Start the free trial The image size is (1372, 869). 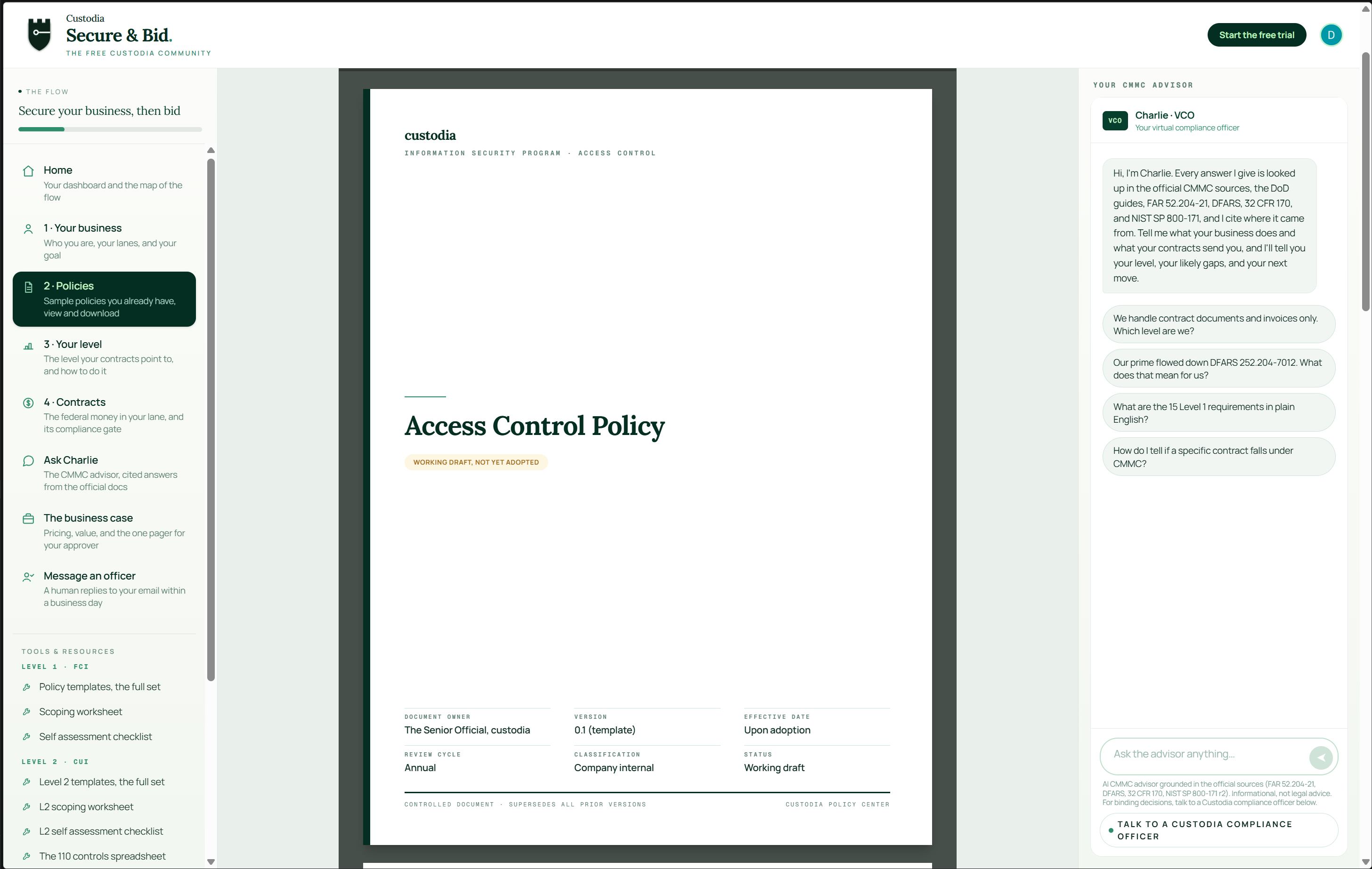click(x=1256, y=35)
